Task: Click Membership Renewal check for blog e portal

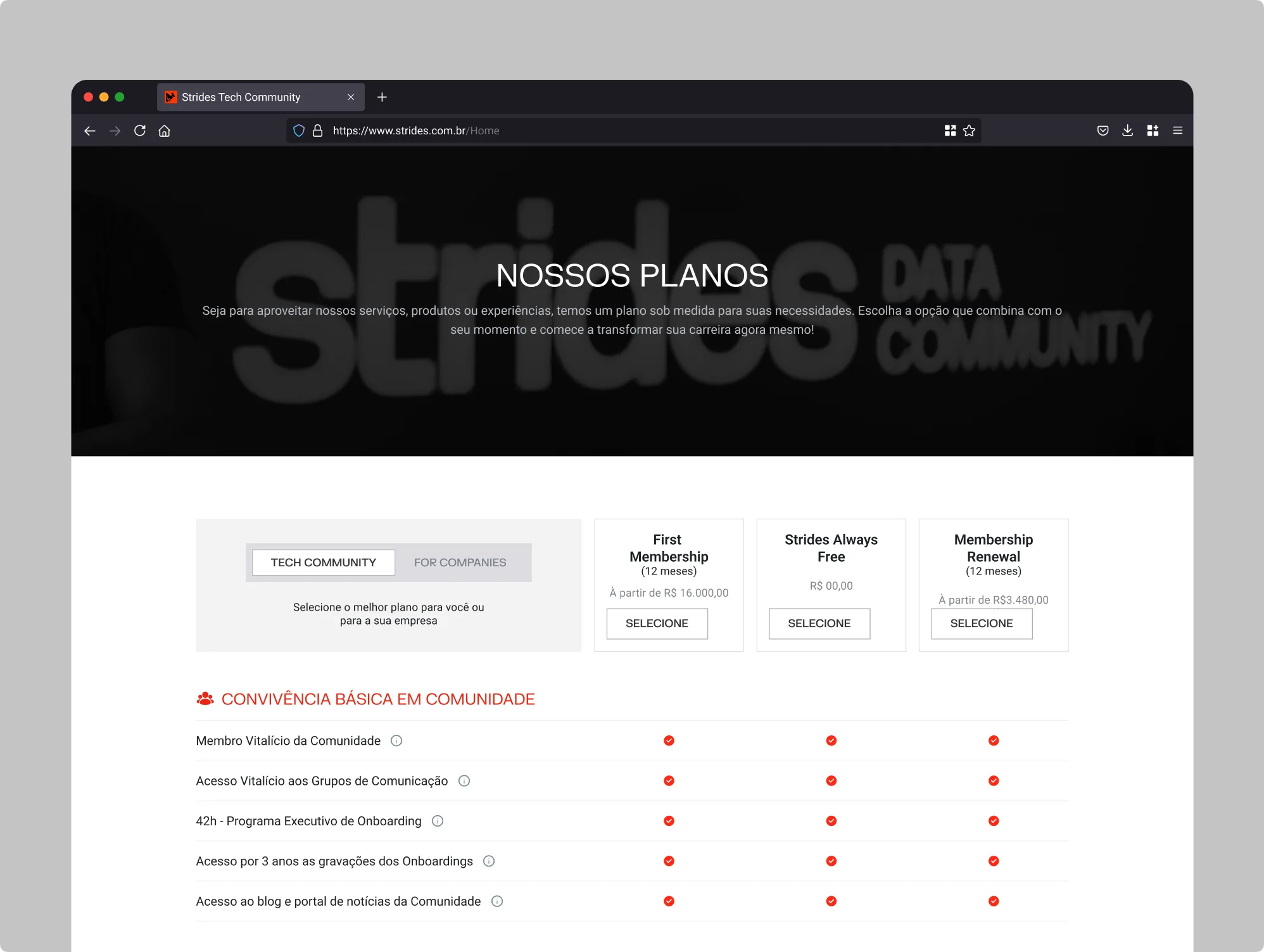Action: pyautogui.click(x=994, y=901)
